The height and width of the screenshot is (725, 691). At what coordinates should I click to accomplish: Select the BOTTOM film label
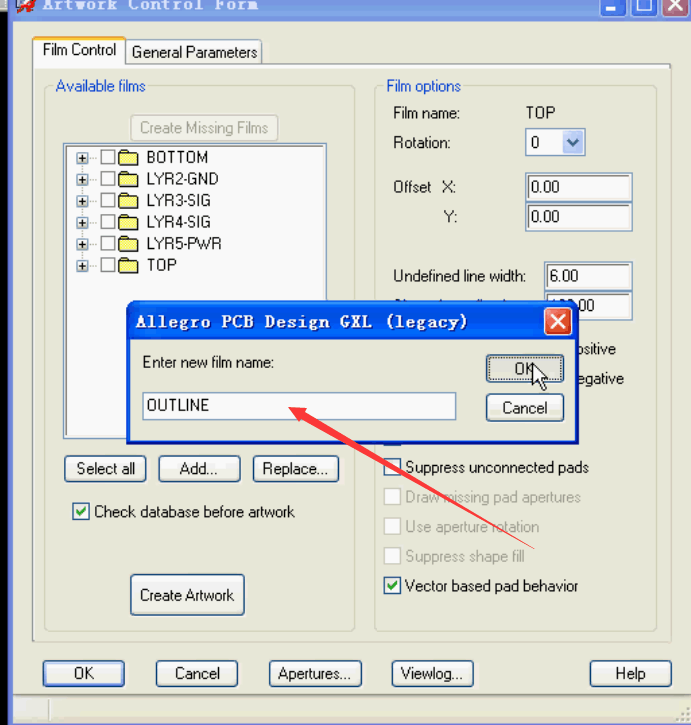[x=177, y=157]
